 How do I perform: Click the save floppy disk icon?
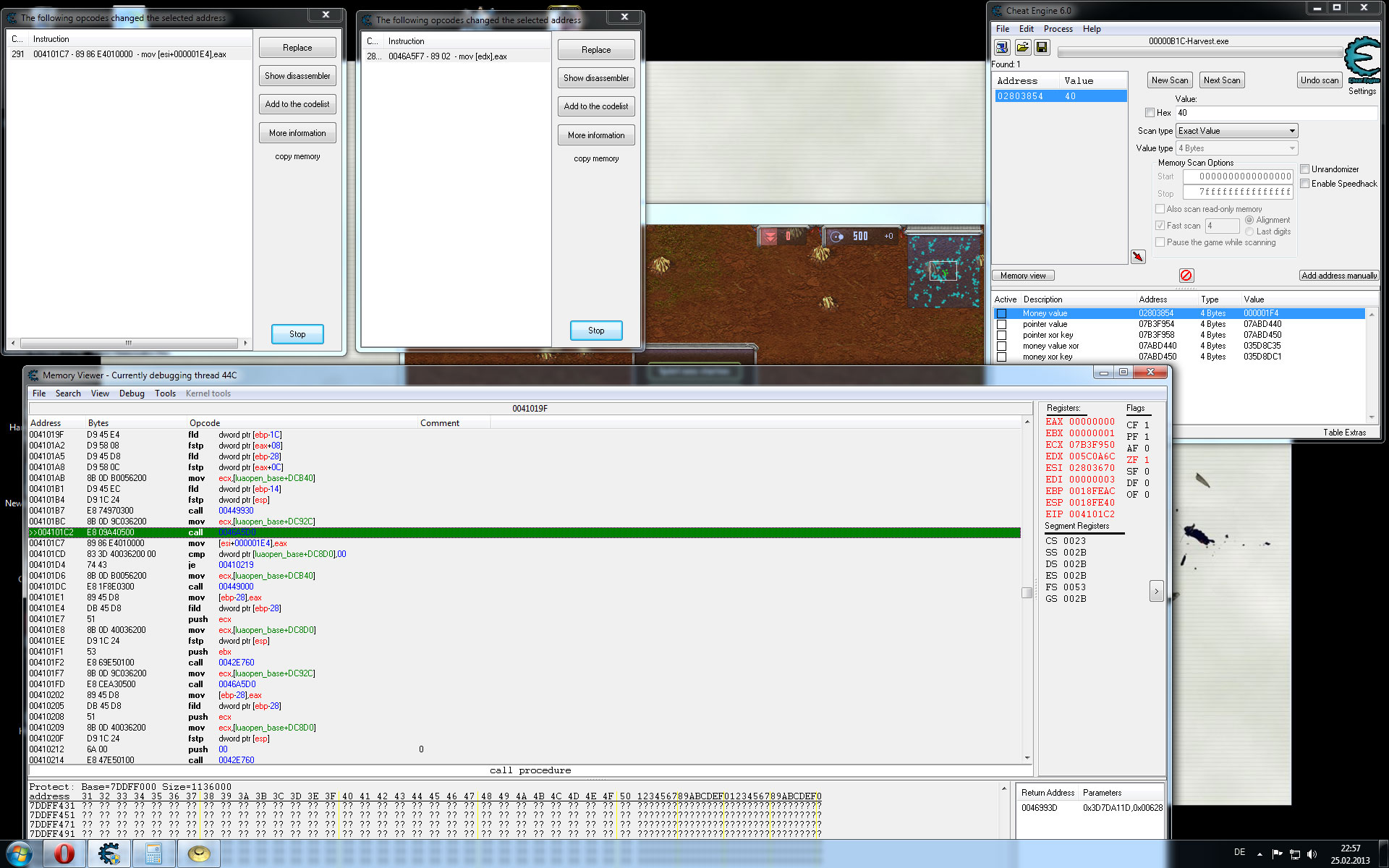pos(1042,48)
